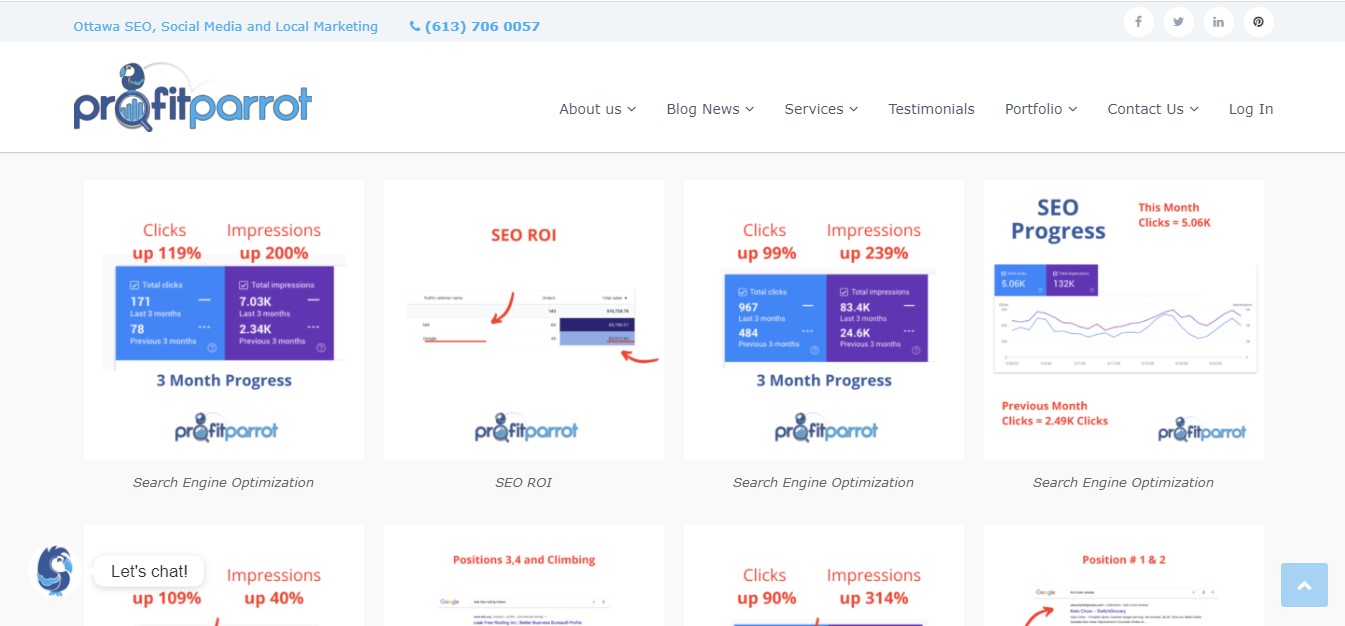Viewport: 1345px width, 626px height.
Task: Click the Profit Parrot header logo
Action: tap(193, 98)
